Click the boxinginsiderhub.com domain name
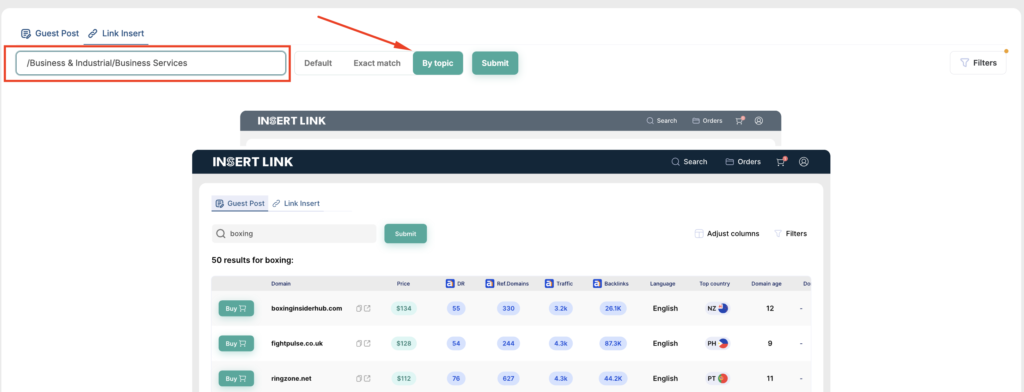 coord(306,308)
